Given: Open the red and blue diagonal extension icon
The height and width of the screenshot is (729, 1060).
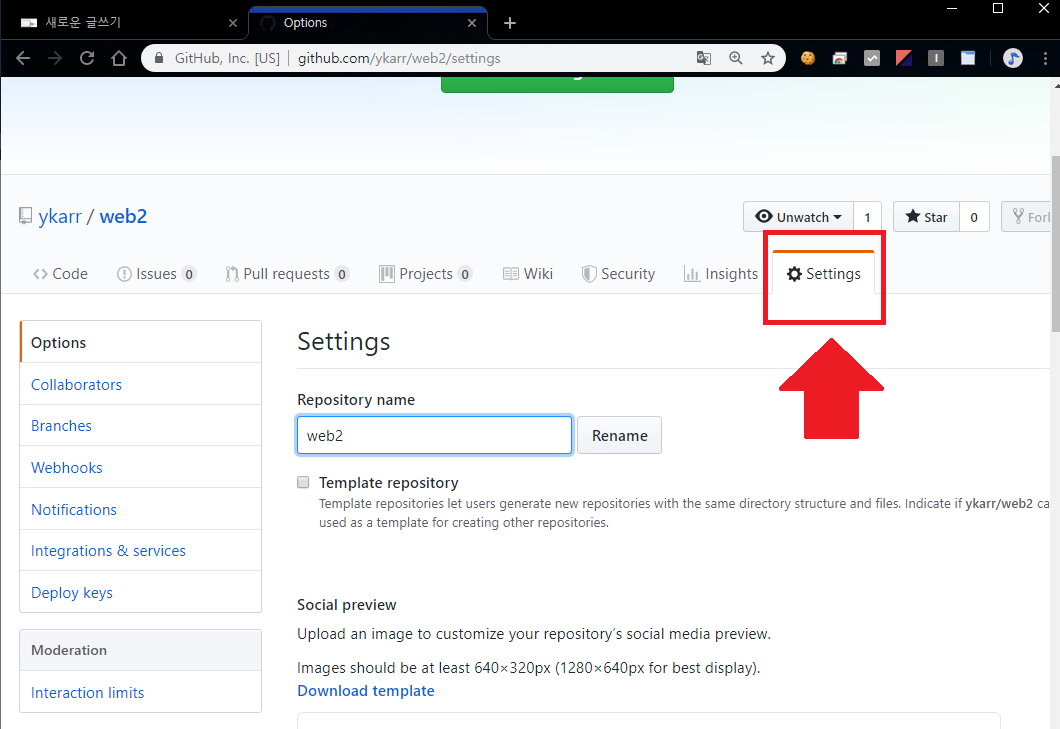Looking at the screenshot, I should coord(904,58).
